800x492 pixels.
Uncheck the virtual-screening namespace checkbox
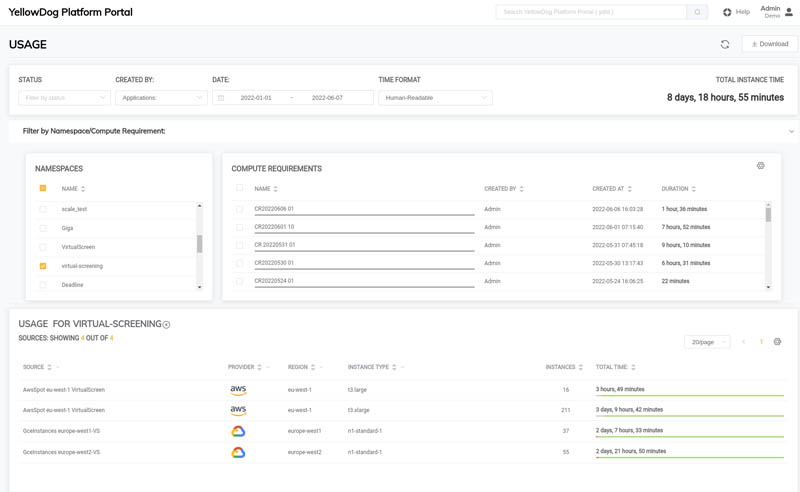point(43,266)
